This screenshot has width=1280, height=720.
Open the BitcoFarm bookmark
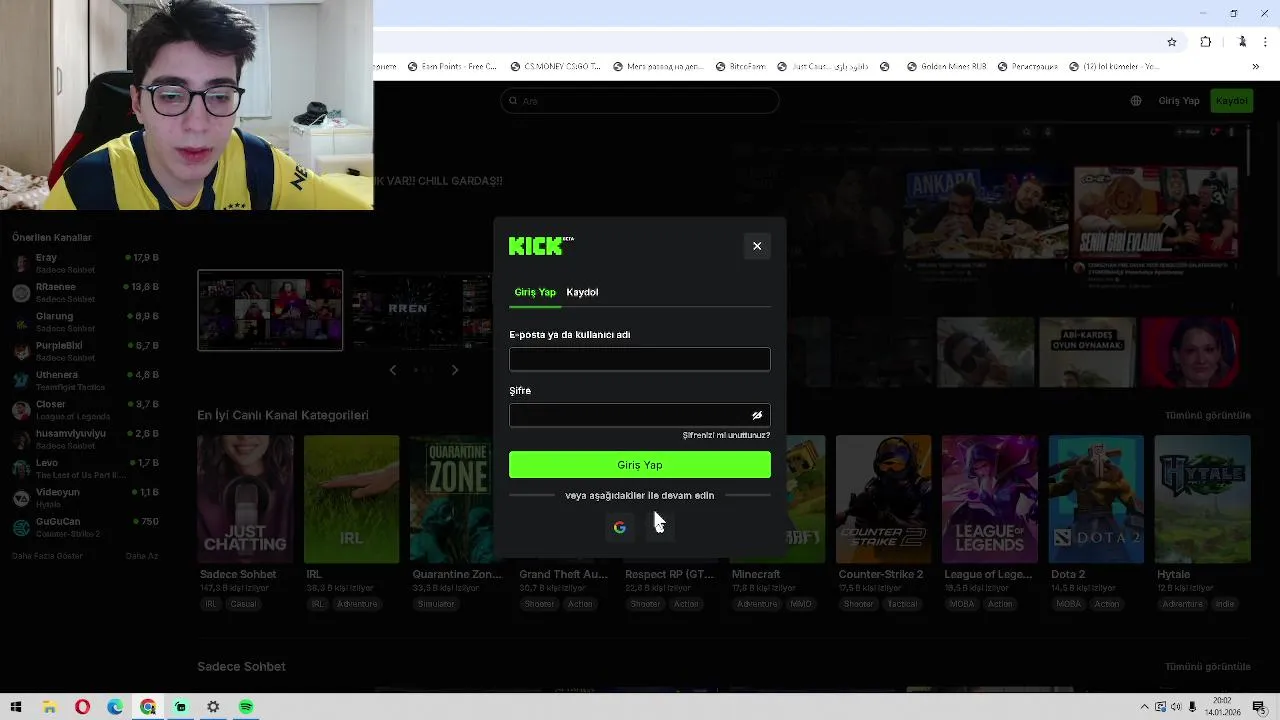point(741,67)
